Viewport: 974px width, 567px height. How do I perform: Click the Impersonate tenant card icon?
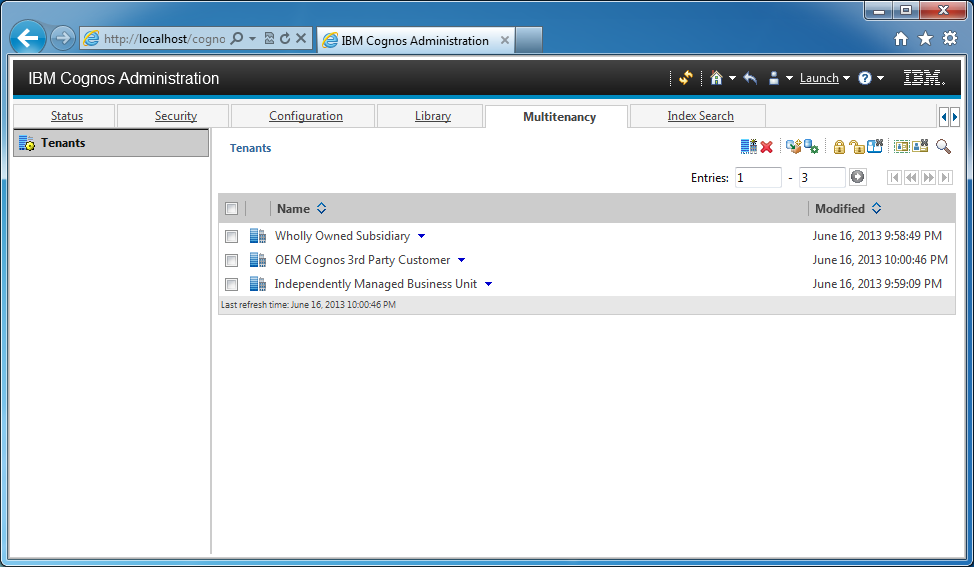pos(901,147)
